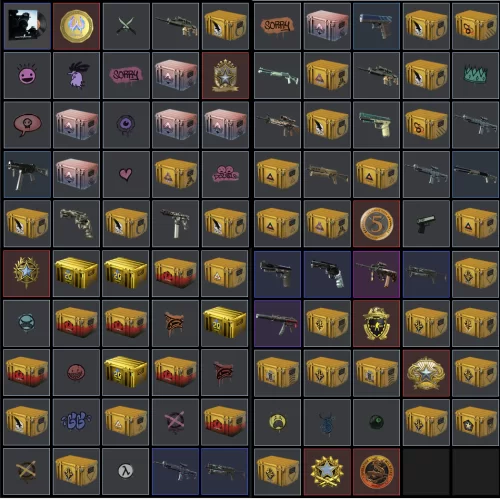Click the orange SORRY graffiti item

(277, 26)
